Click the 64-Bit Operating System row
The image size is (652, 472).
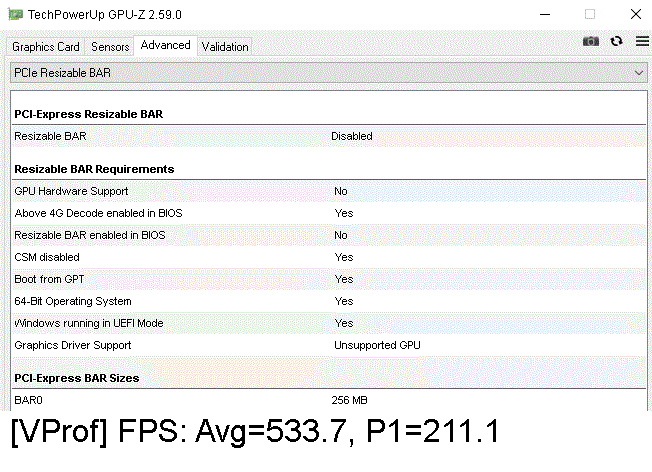tap(326, 301)
